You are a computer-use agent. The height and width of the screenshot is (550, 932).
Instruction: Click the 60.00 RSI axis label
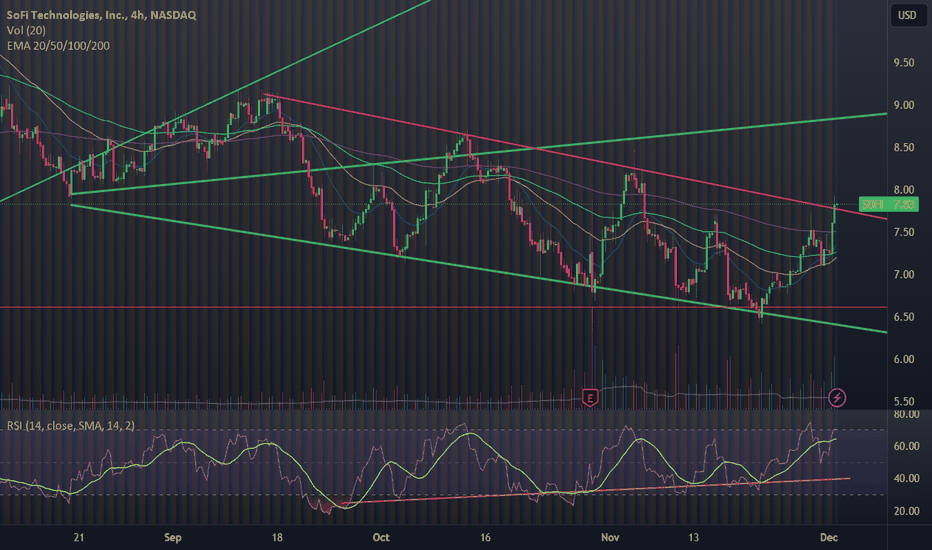coord(906,446)
